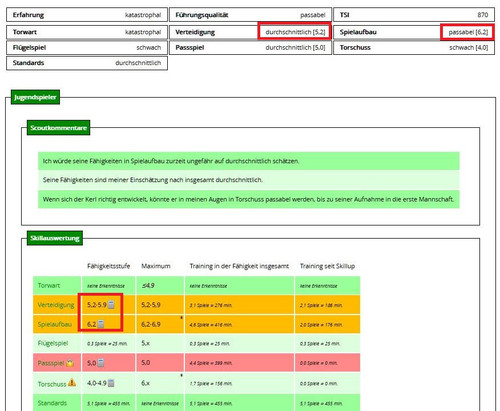Viewport: 500px width, 411px height.
Task: Click the Torwart row label in skill table
Action: 49,285
